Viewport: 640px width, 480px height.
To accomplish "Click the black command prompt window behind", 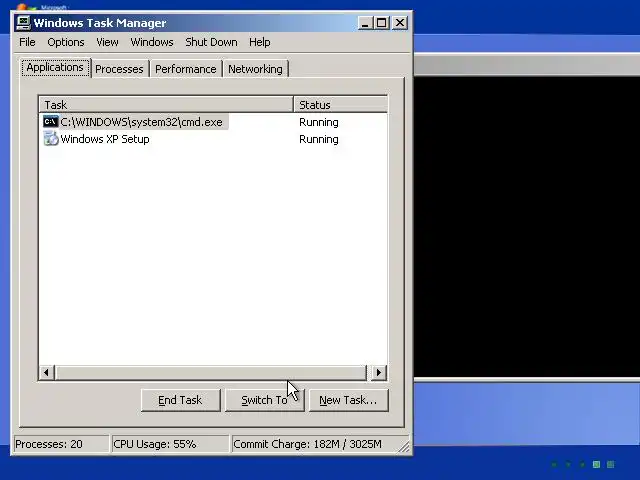I will [527, 227].
